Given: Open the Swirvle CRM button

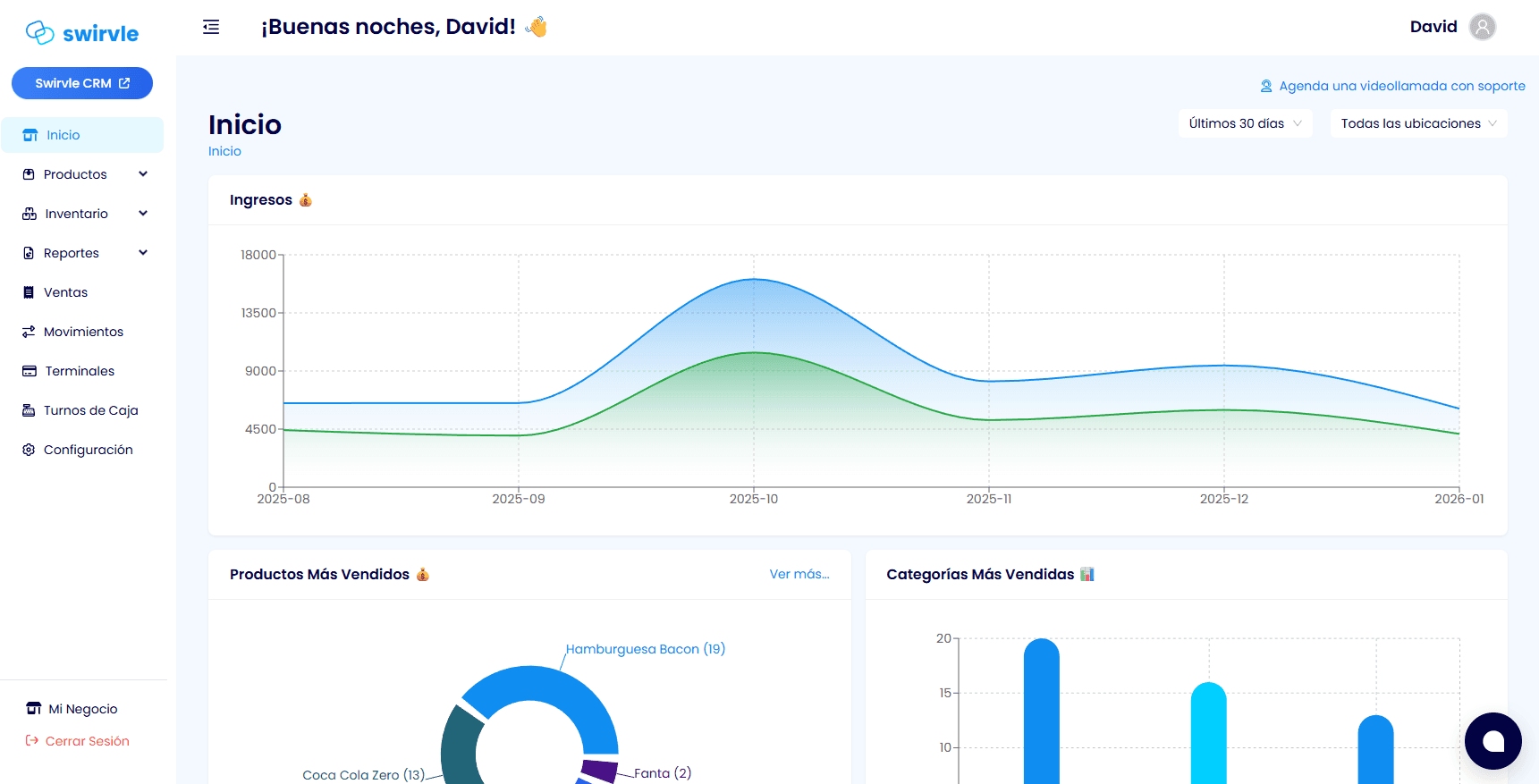Looking at the screenshot, I should (82, 83).
